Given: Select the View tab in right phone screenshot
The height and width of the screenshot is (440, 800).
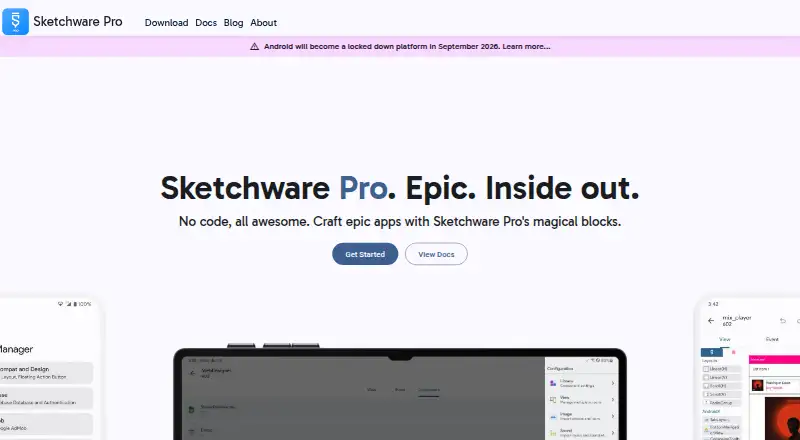Looking at the screenshot, I should coord(724,339).
